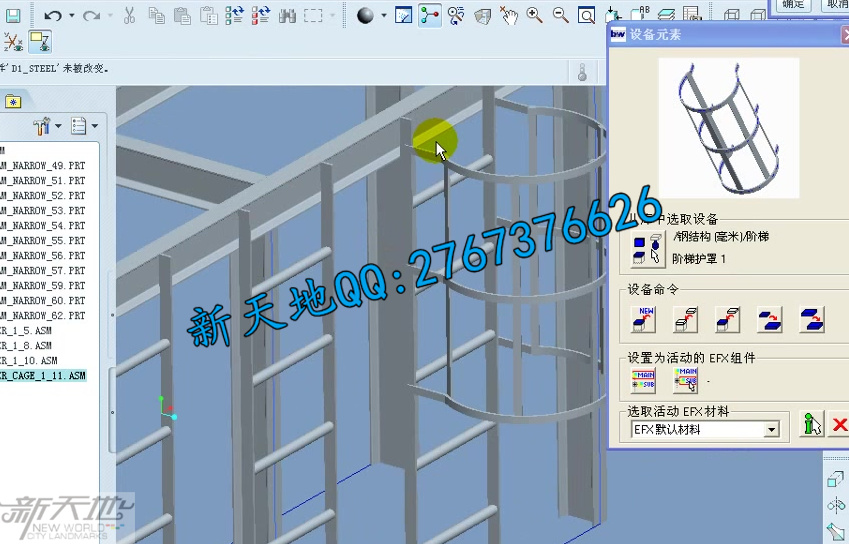The height and width of the screenshot is (544, 849).
Task: Click the Redo arrow icon
Action: coord(92,16)
